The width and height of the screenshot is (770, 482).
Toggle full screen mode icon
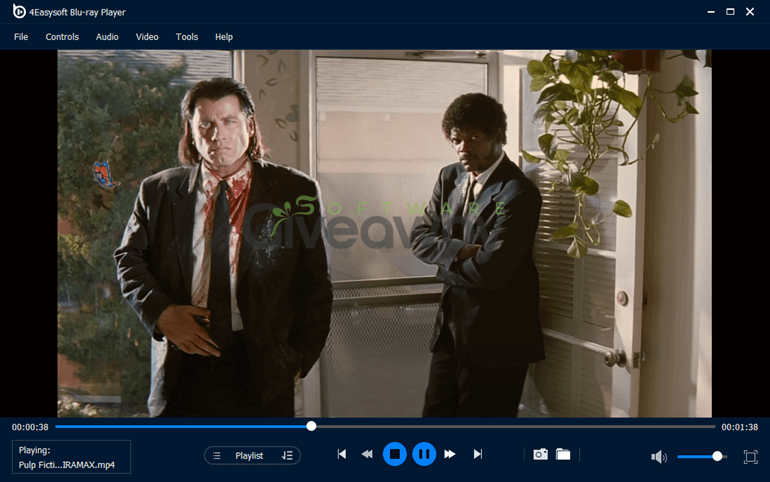click(x=750, y=457)
